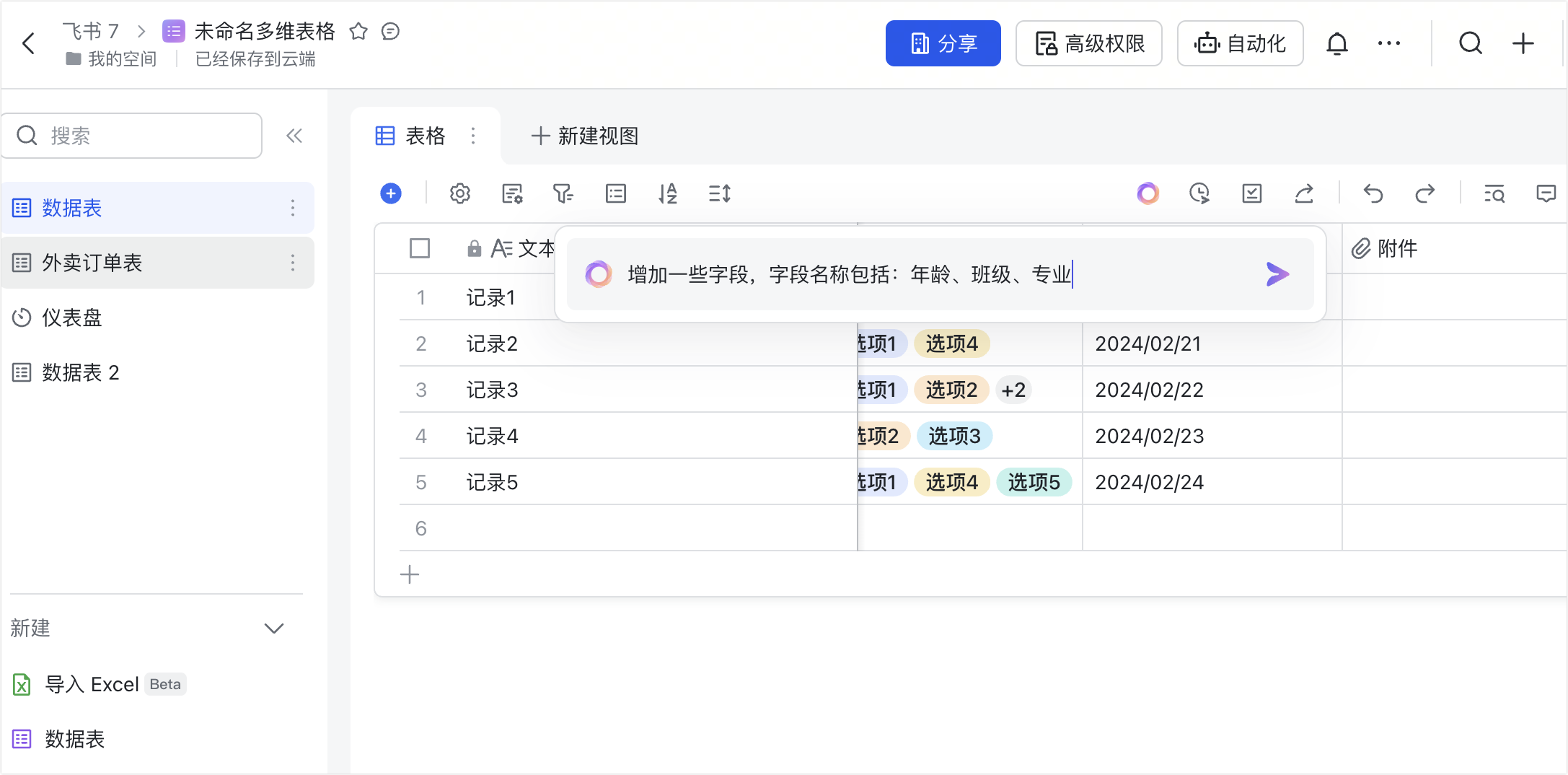Tick the select-all checkbox in header
The width and height of the screenshot is (1568, 775).
coord(420,248)
